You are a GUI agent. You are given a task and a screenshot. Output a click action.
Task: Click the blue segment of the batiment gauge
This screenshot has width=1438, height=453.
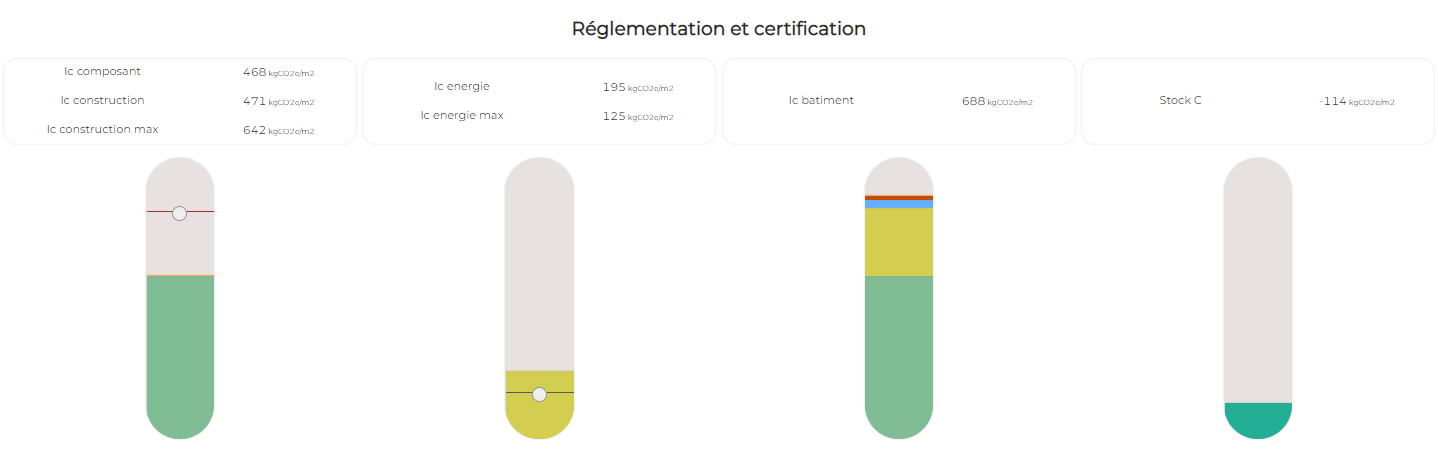(898, 204)
